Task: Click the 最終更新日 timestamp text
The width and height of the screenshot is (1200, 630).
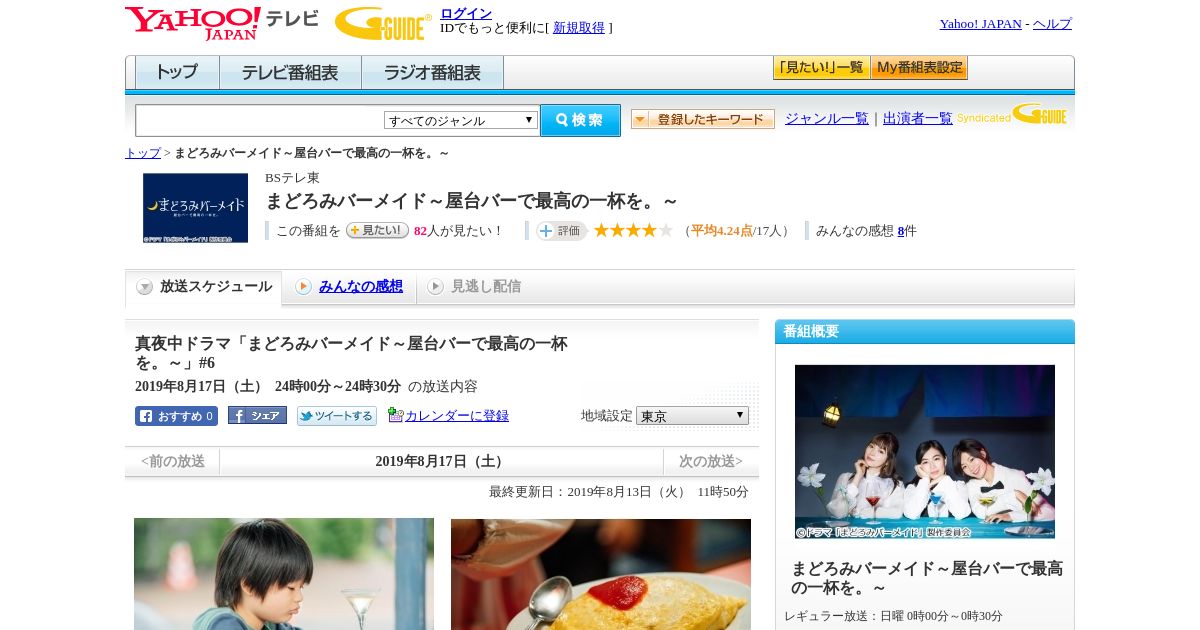Action: (x=619, y=492)
